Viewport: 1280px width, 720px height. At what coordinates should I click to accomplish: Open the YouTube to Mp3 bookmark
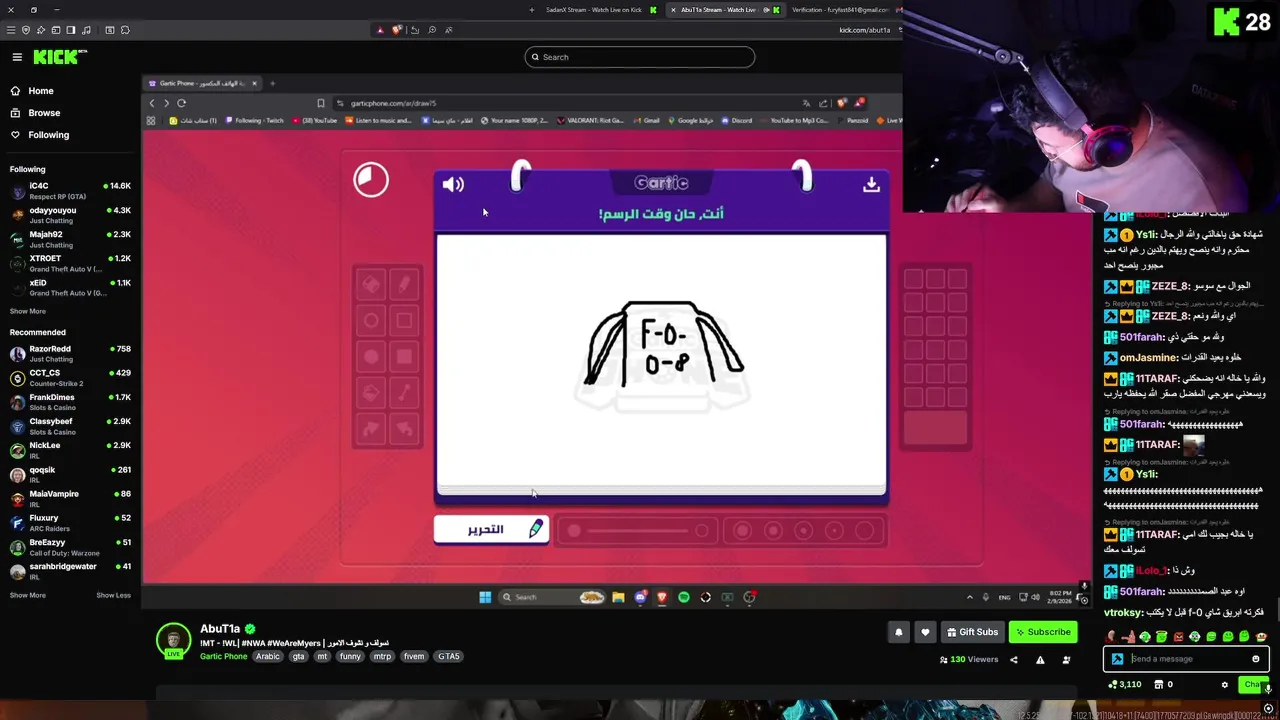point(794,120)
